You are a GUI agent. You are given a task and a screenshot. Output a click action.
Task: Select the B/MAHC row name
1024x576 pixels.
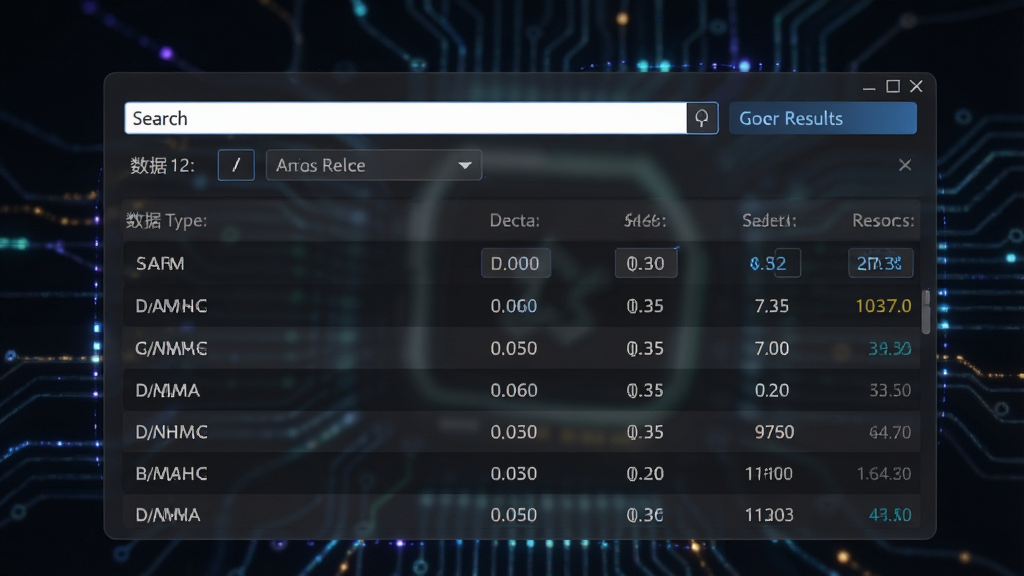(x=171, y=473)
